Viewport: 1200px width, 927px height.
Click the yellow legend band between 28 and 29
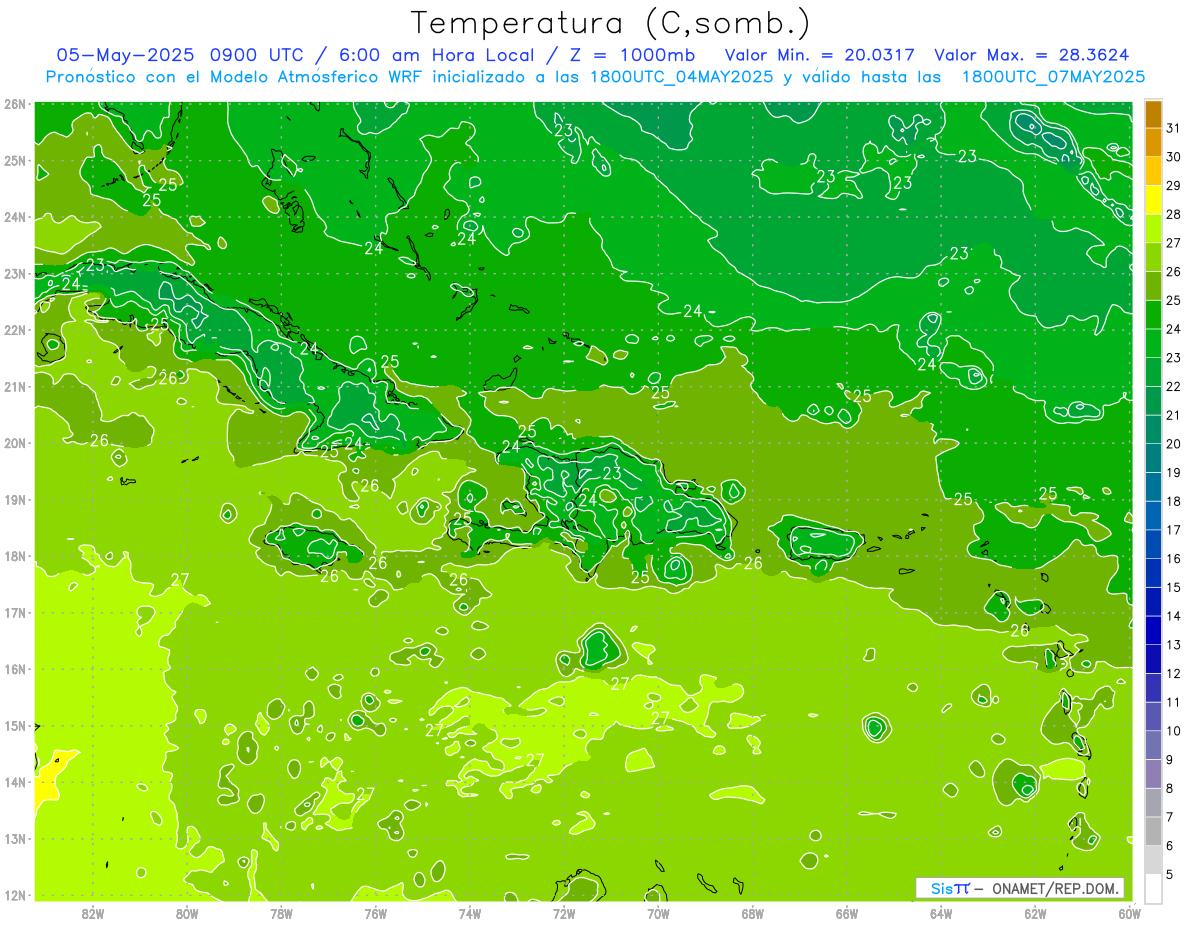tap(1153, 200)
